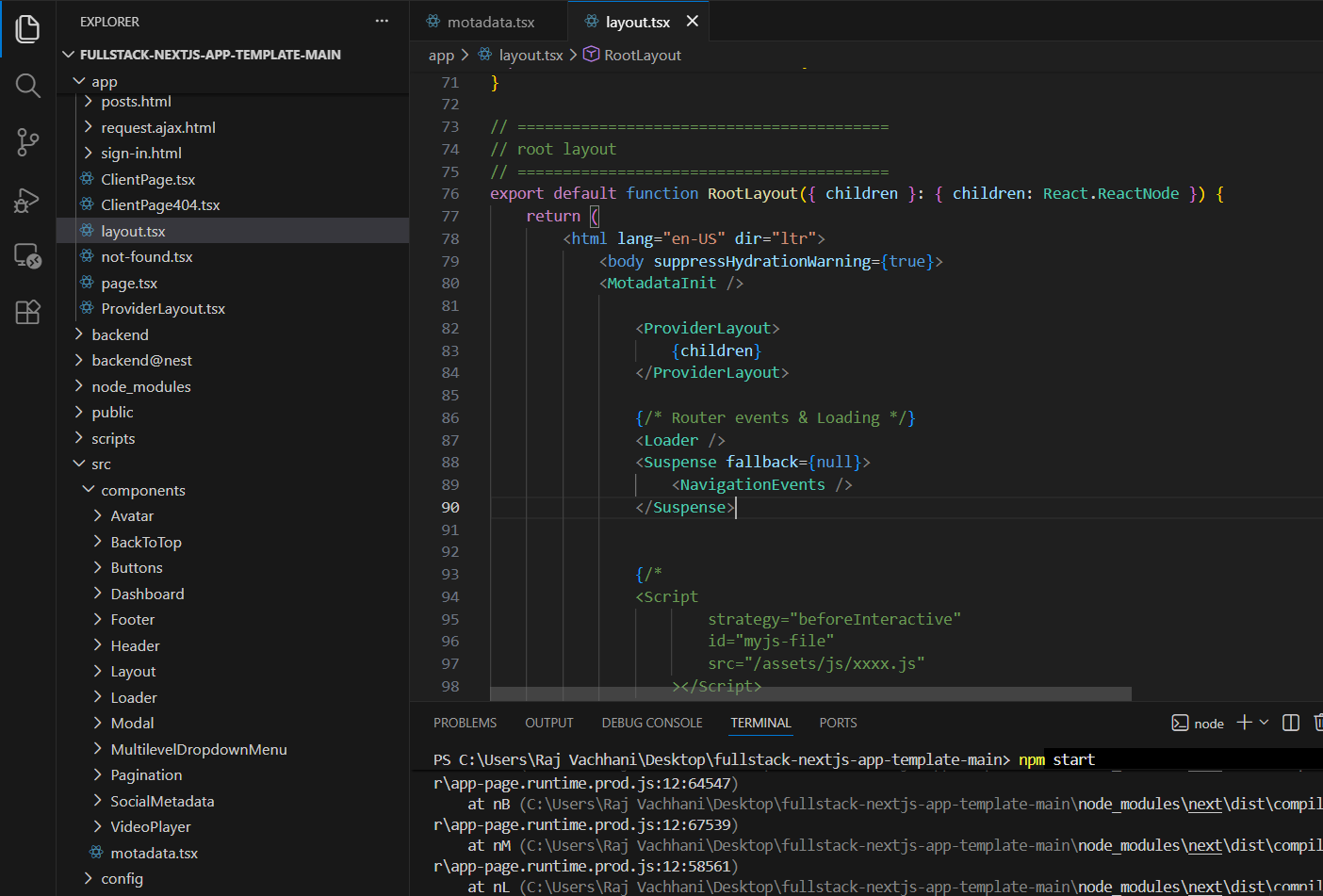Expand the backend@nest folder
The height and width of the screenshot is (896, 1323).
tap(79, 360)
